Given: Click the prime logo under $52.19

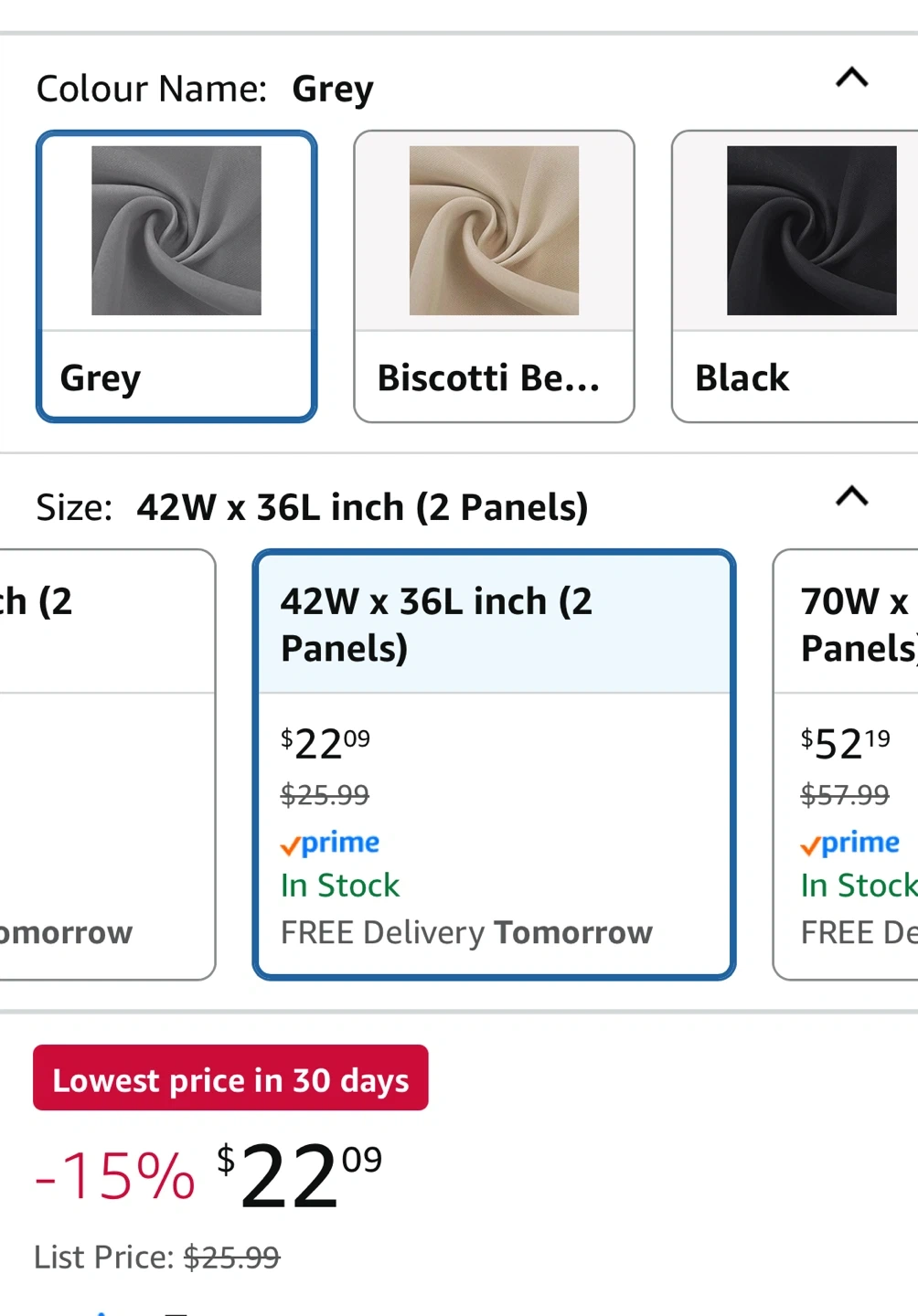Looking at the screenshot, I should pyautogui.click(x=849, y=843).
